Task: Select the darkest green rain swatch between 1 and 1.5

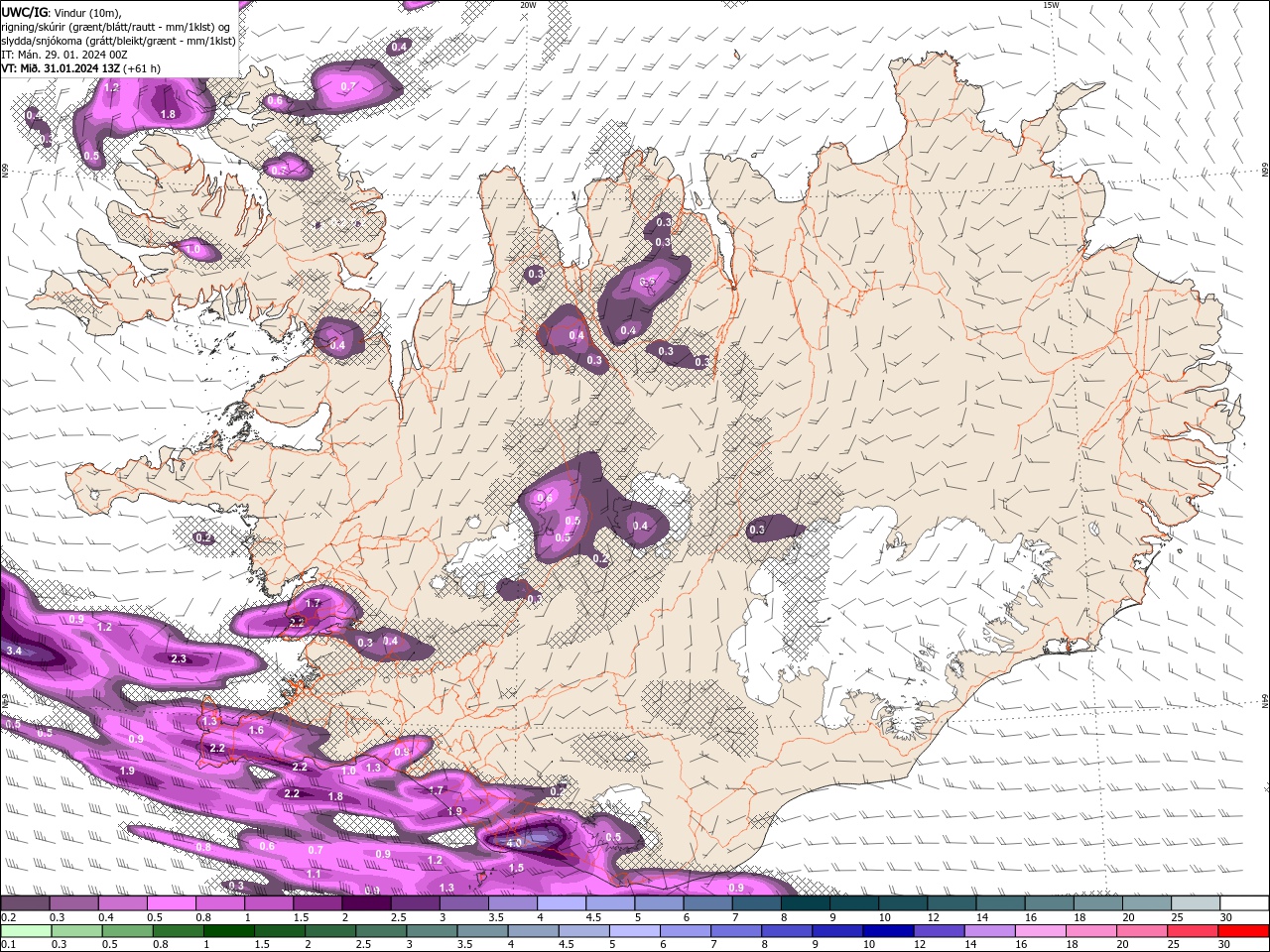Action: click(x=227, y=931)
